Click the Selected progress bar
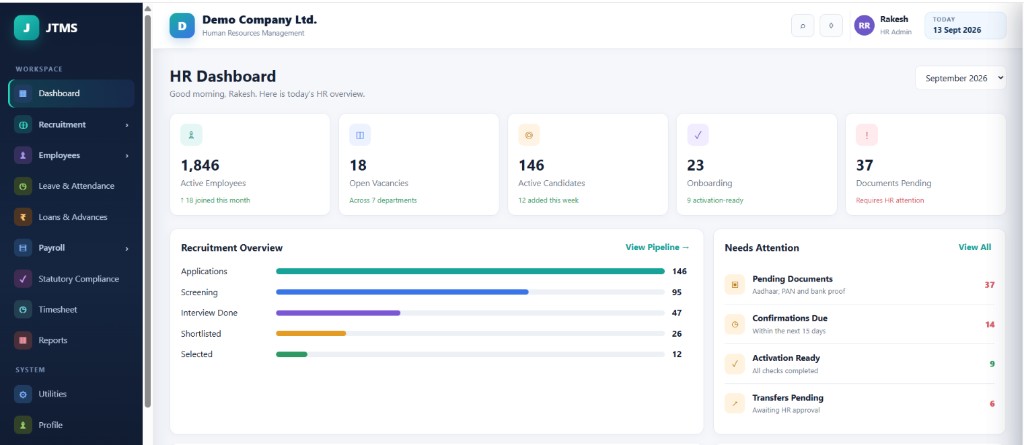Screen dimensions: 1024x445 pos(470,354)
